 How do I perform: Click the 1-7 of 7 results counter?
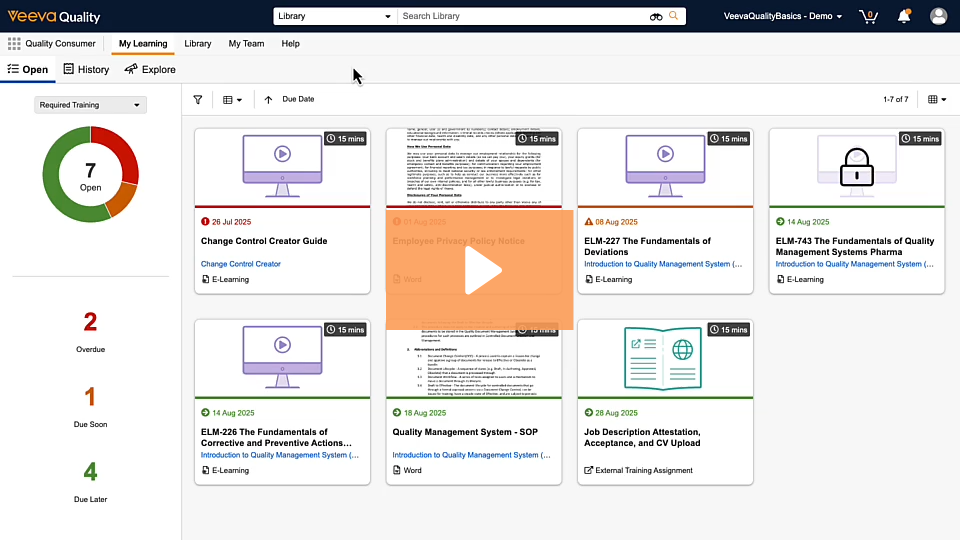click(x=896, y=99)
